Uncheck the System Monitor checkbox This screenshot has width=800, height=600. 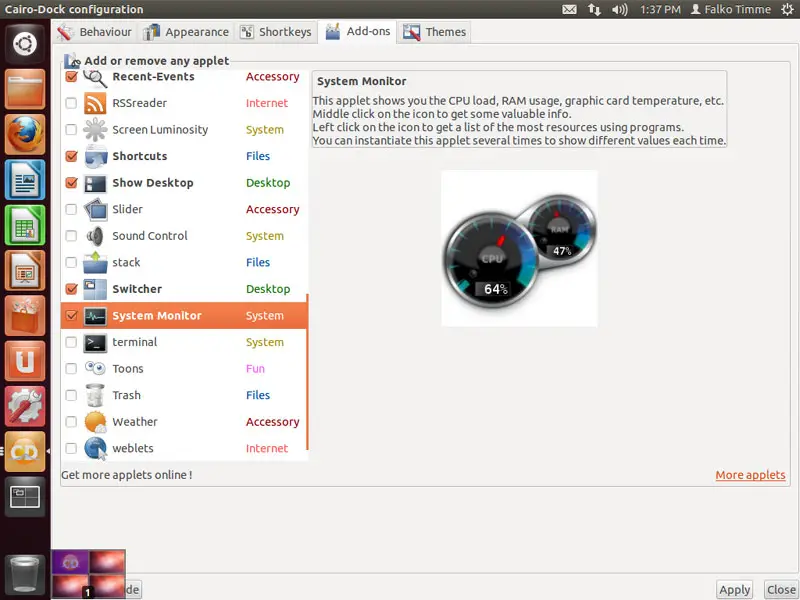click(71, 315)
